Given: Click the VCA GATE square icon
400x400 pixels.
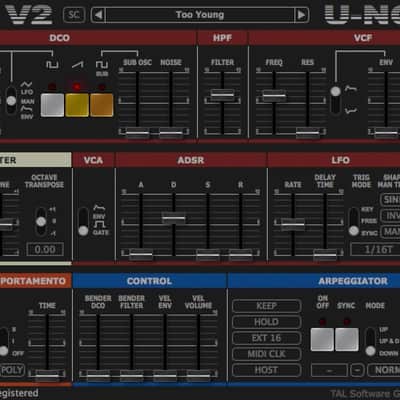Looking at the screenshot, I should pyautogui.click(x=99, y=224).
